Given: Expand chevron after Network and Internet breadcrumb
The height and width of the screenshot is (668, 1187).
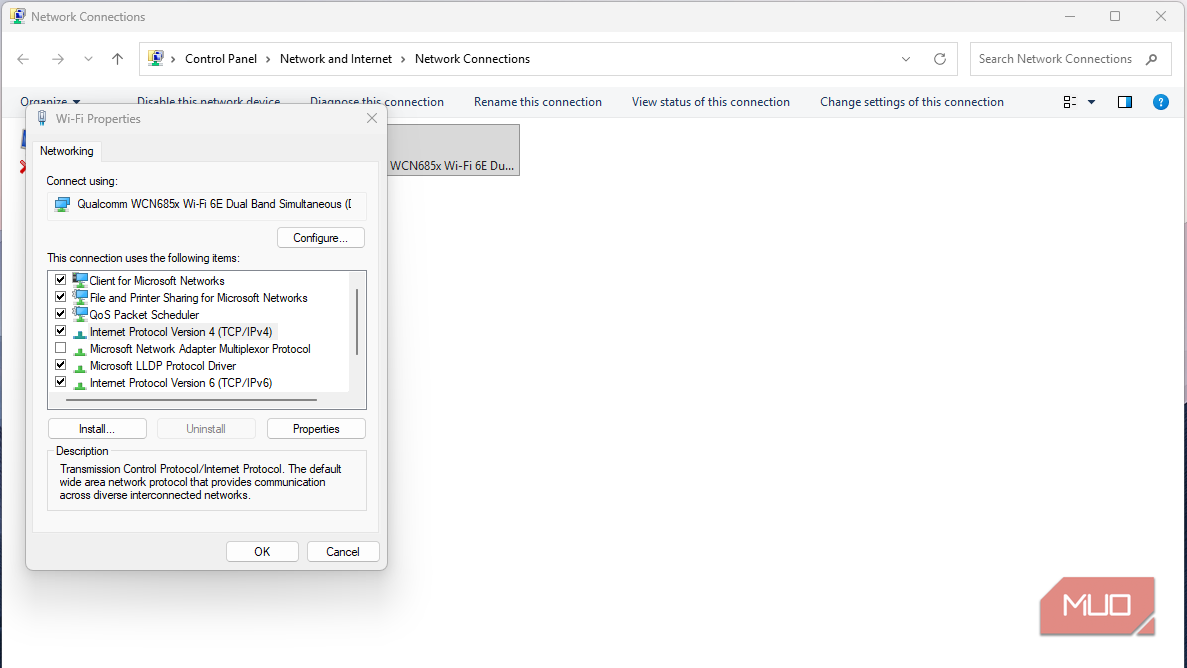Looking at the screenshot, I should tap(403, 59).
